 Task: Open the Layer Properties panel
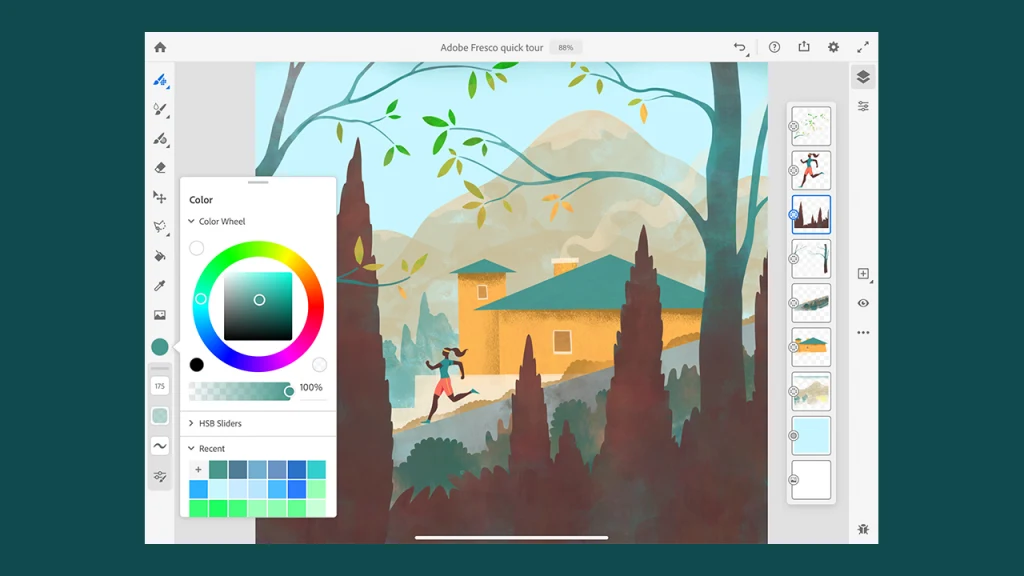864,105
